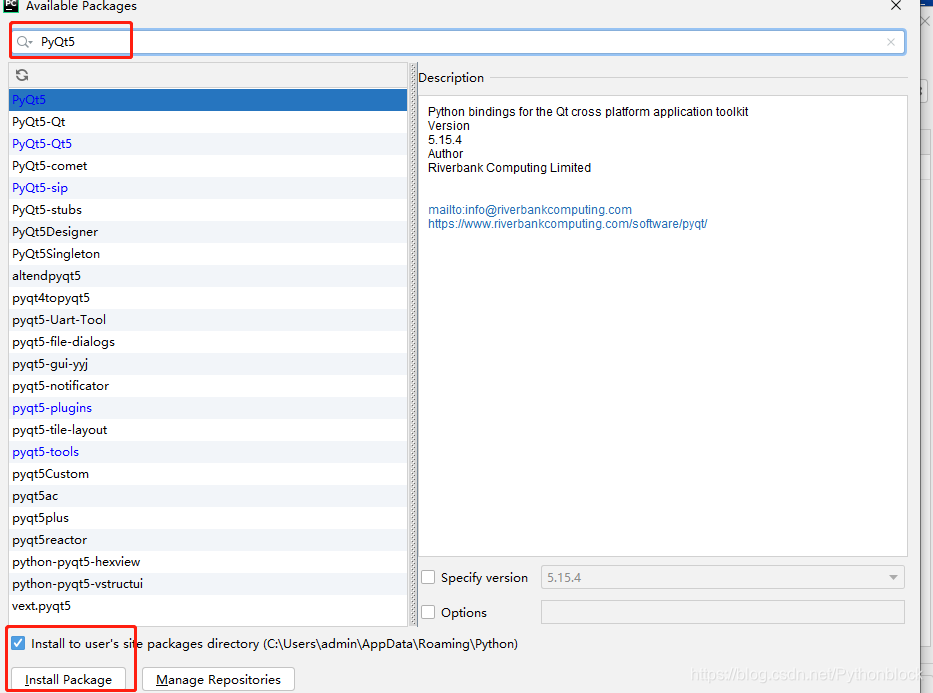The width and height of the screenshot is (933, 693).
Task: Select the PyQt5Designer package
Action: 208,231
